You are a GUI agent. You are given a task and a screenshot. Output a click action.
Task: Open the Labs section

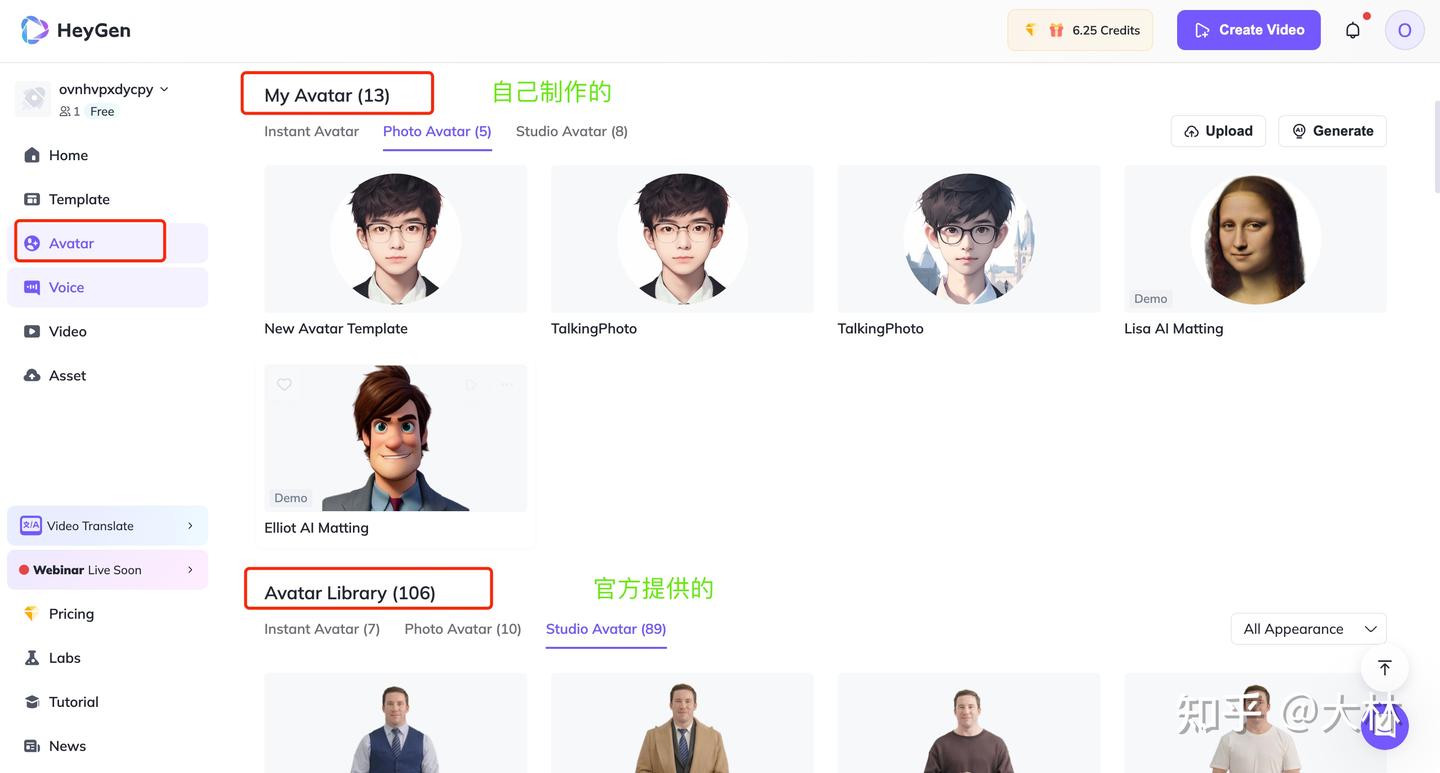click(x=64, y=657)
